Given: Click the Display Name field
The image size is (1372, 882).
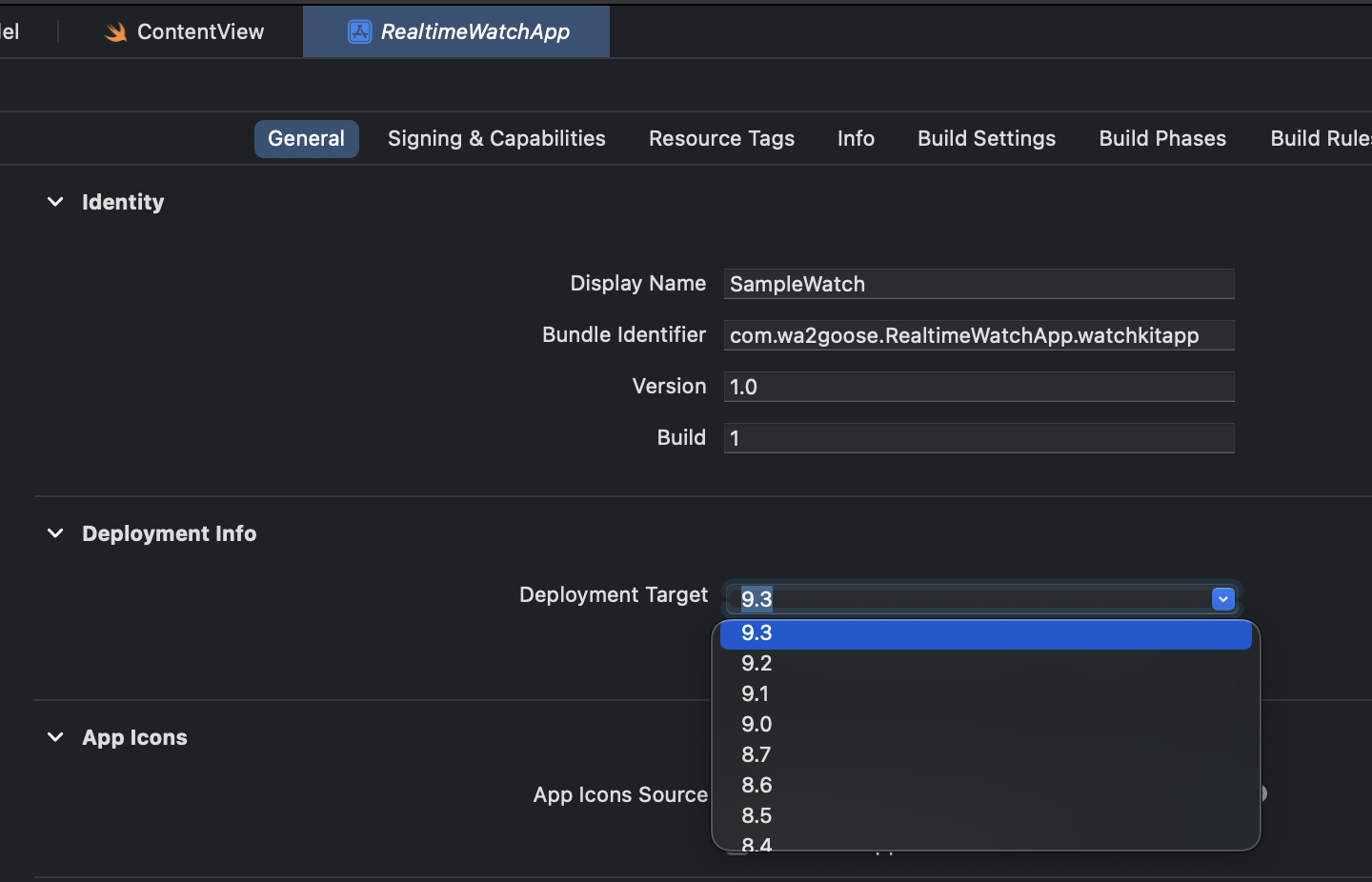Looking at the screenshot, I should tap(979, 284).
